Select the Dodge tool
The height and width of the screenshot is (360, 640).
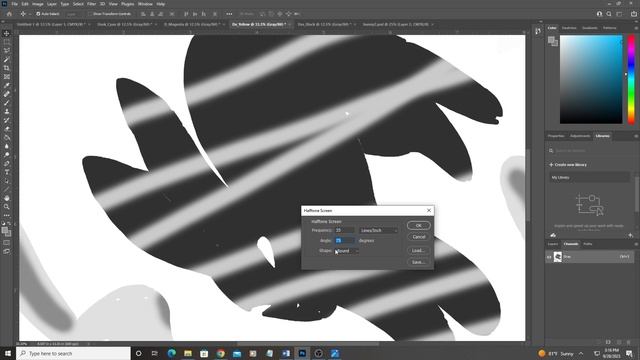click(7, 155)
